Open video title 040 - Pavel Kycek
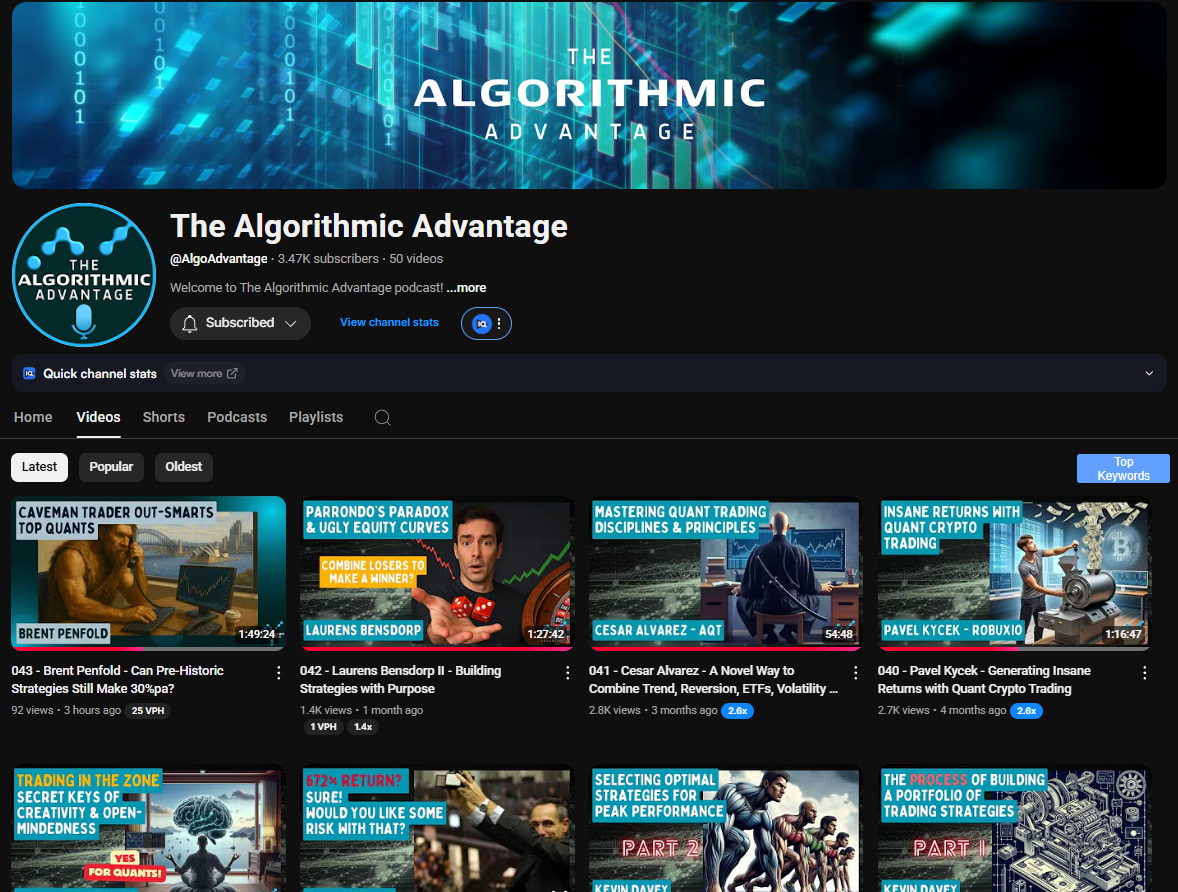Viewport: 1178px width, 892px height. (x=984, y=679)
